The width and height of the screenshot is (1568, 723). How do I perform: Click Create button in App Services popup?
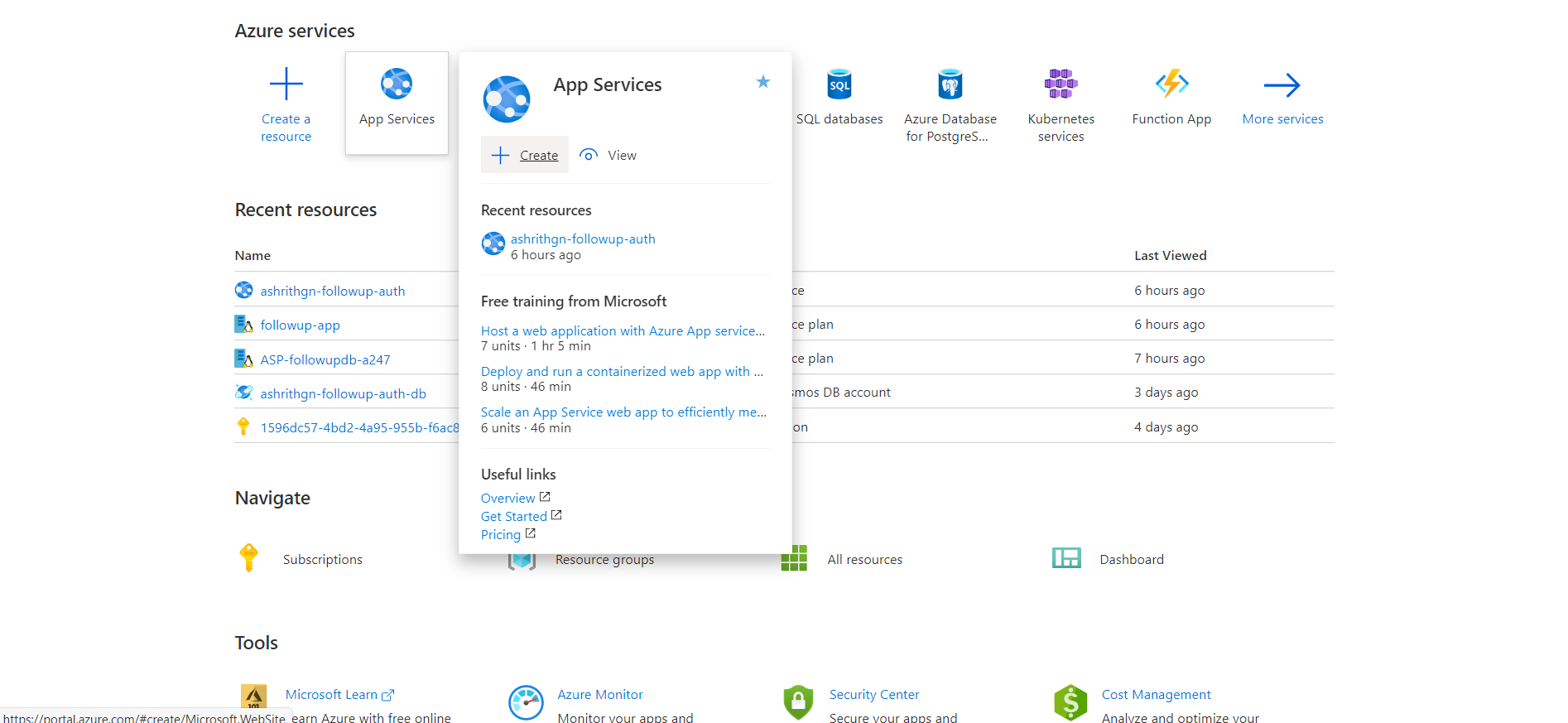(525, 155)
